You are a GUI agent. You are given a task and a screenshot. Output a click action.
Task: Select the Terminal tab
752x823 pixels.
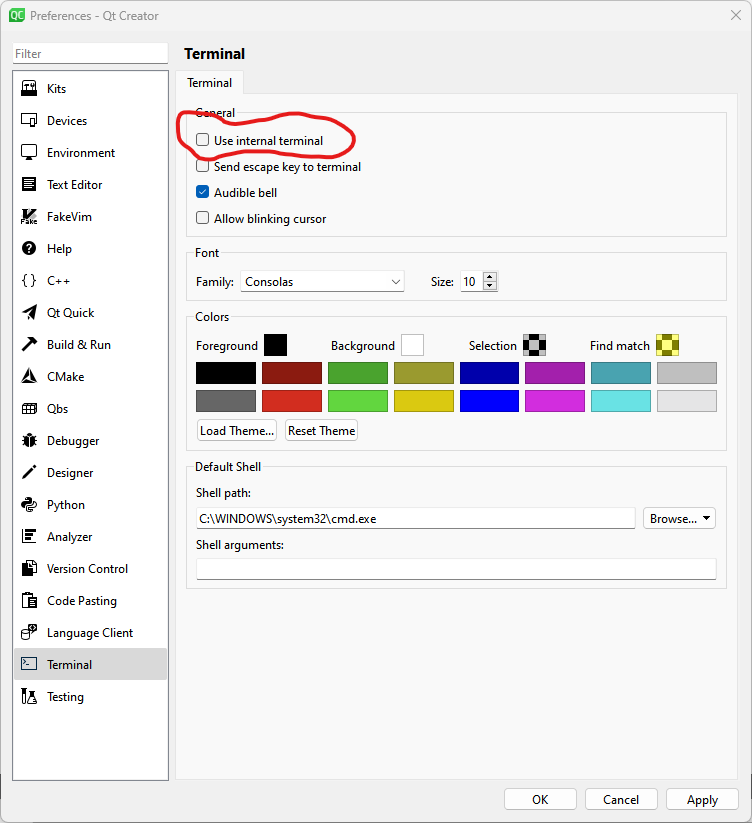tap(209, 82)
